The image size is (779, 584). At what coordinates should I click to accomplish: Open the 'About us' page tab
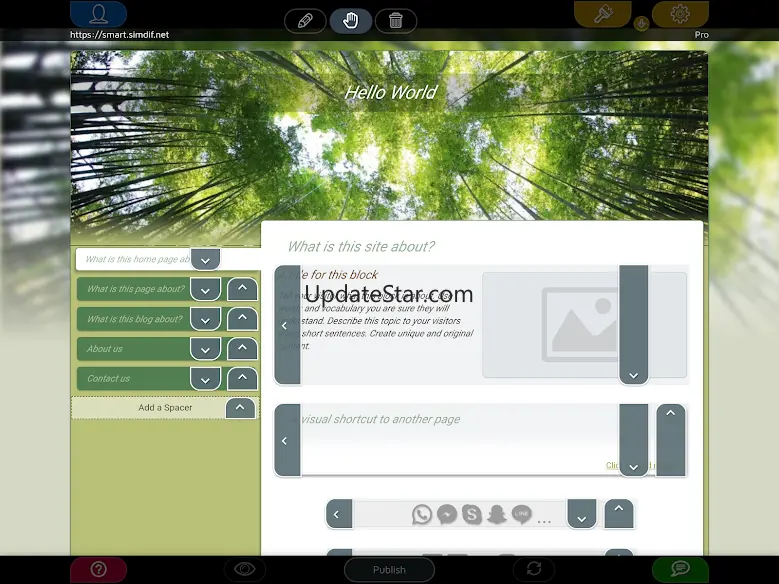pos(133,349)
